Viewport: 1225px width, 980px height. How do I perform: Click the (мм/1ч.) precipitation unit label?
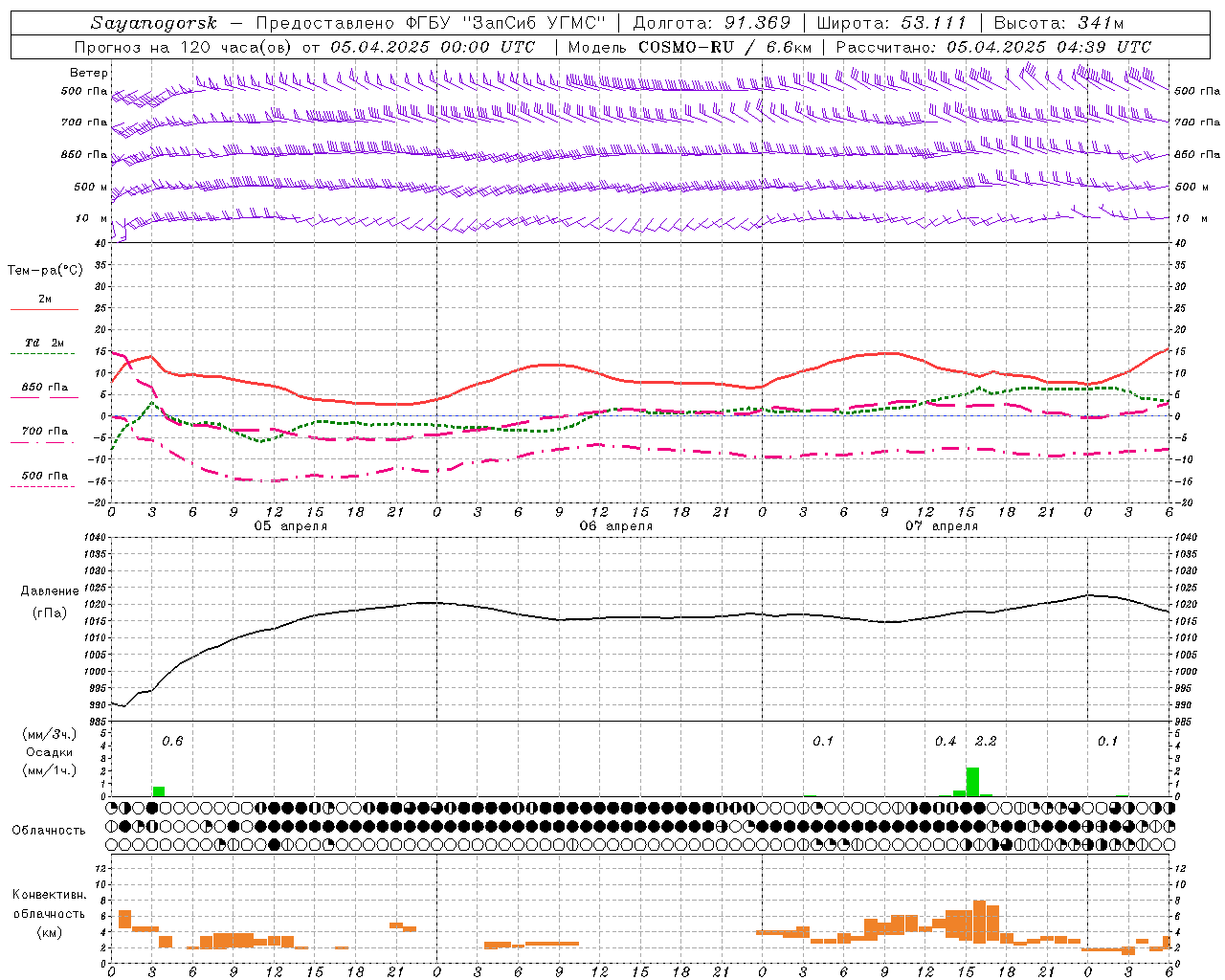(50, 770)
